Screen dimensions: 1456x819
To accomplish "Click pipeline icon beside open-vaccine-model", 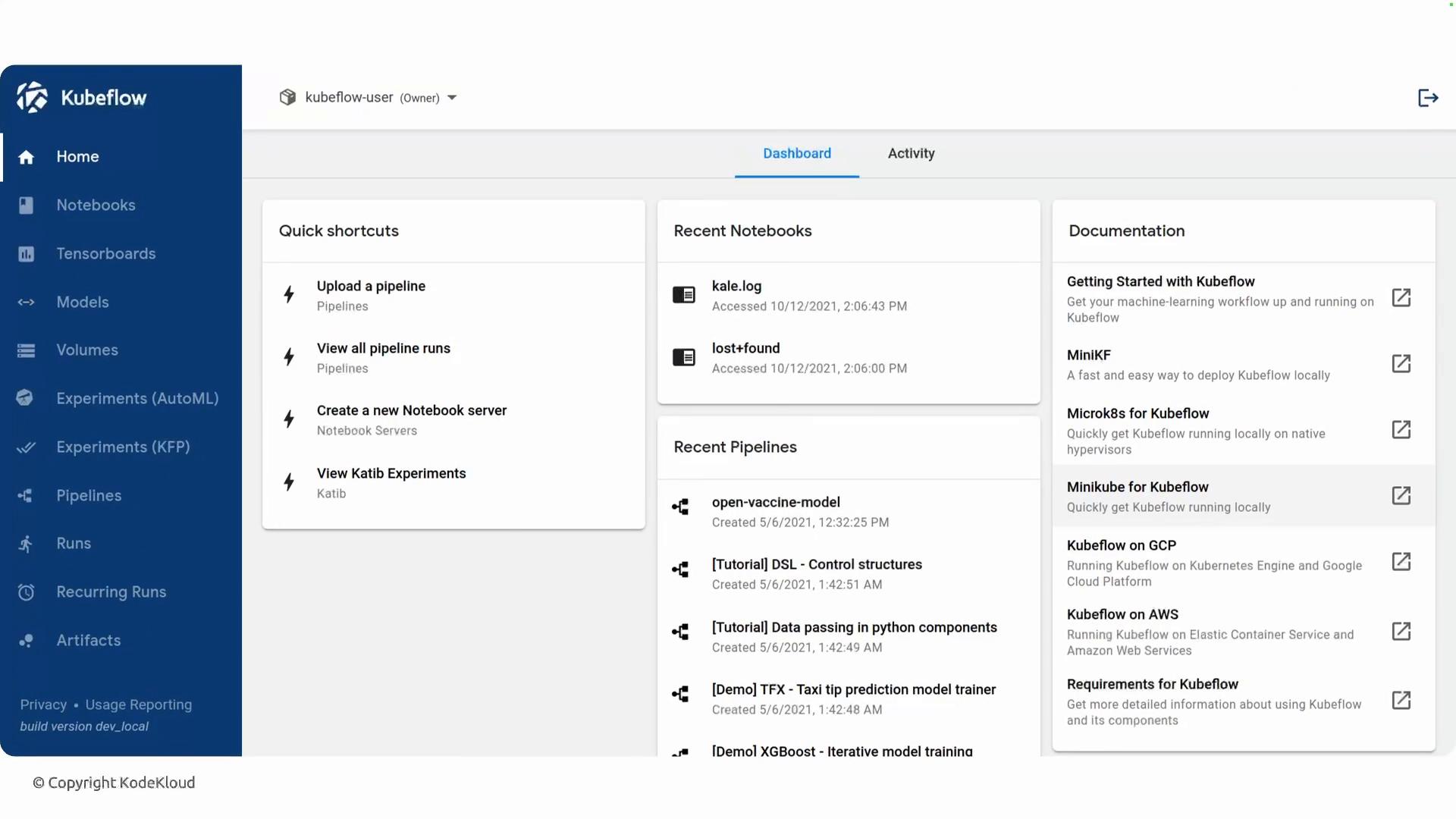I will (x=680, y=507).
